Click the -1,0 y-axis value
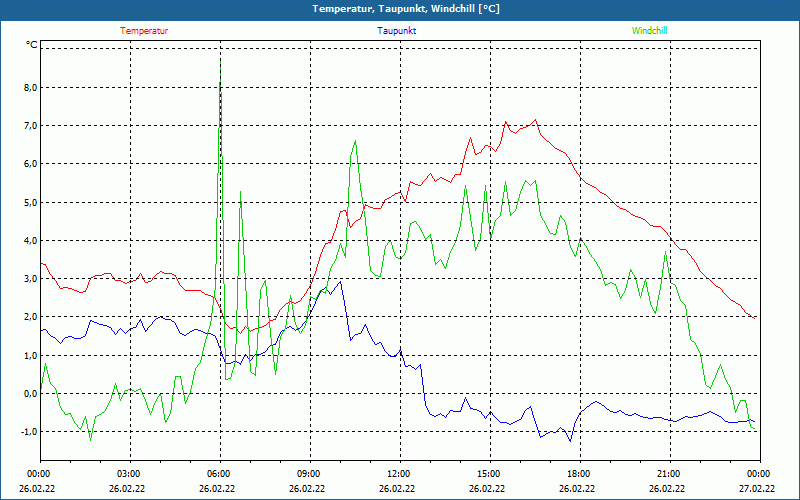Viewport: 800px width, 500px height. tap(29, 432)
